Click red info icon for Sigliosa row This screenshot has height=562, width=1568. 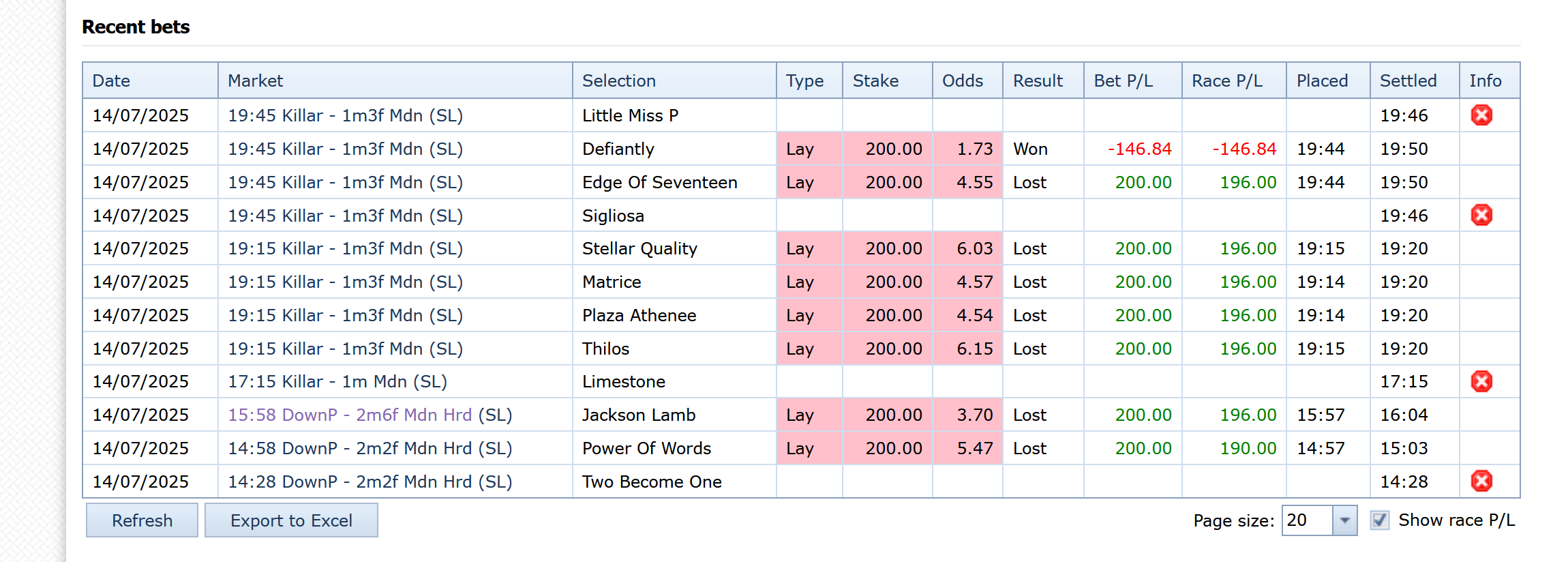tap(1481, 216)
